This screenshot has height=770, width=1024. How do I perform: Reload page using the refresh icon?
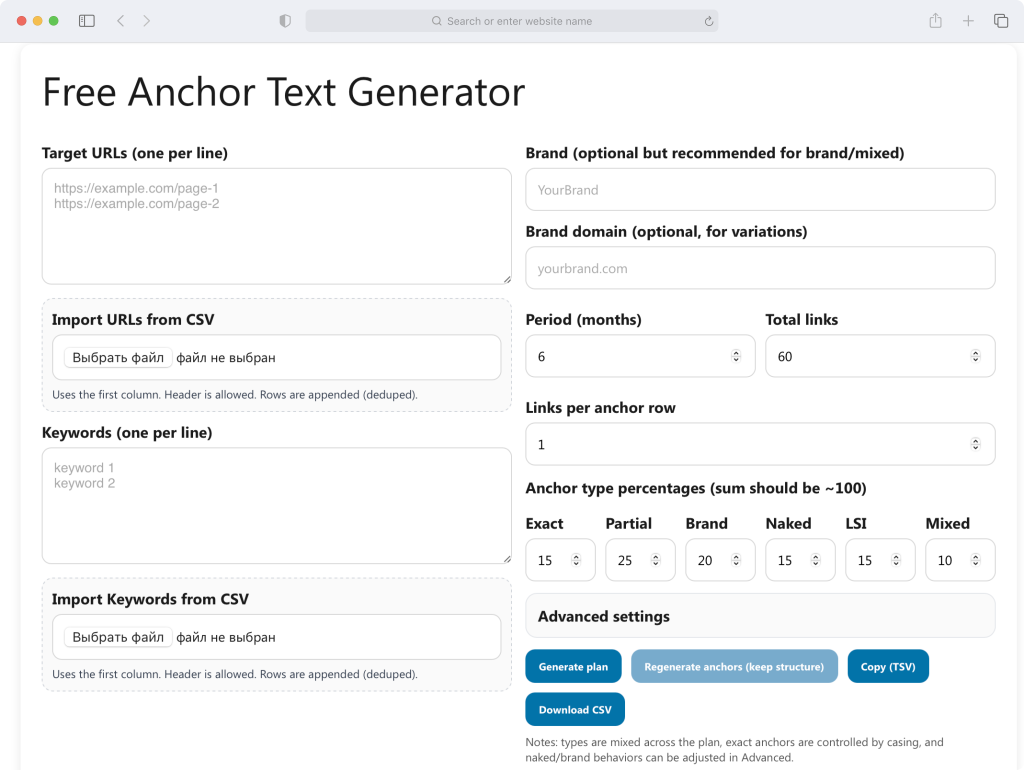pos(709,21)
